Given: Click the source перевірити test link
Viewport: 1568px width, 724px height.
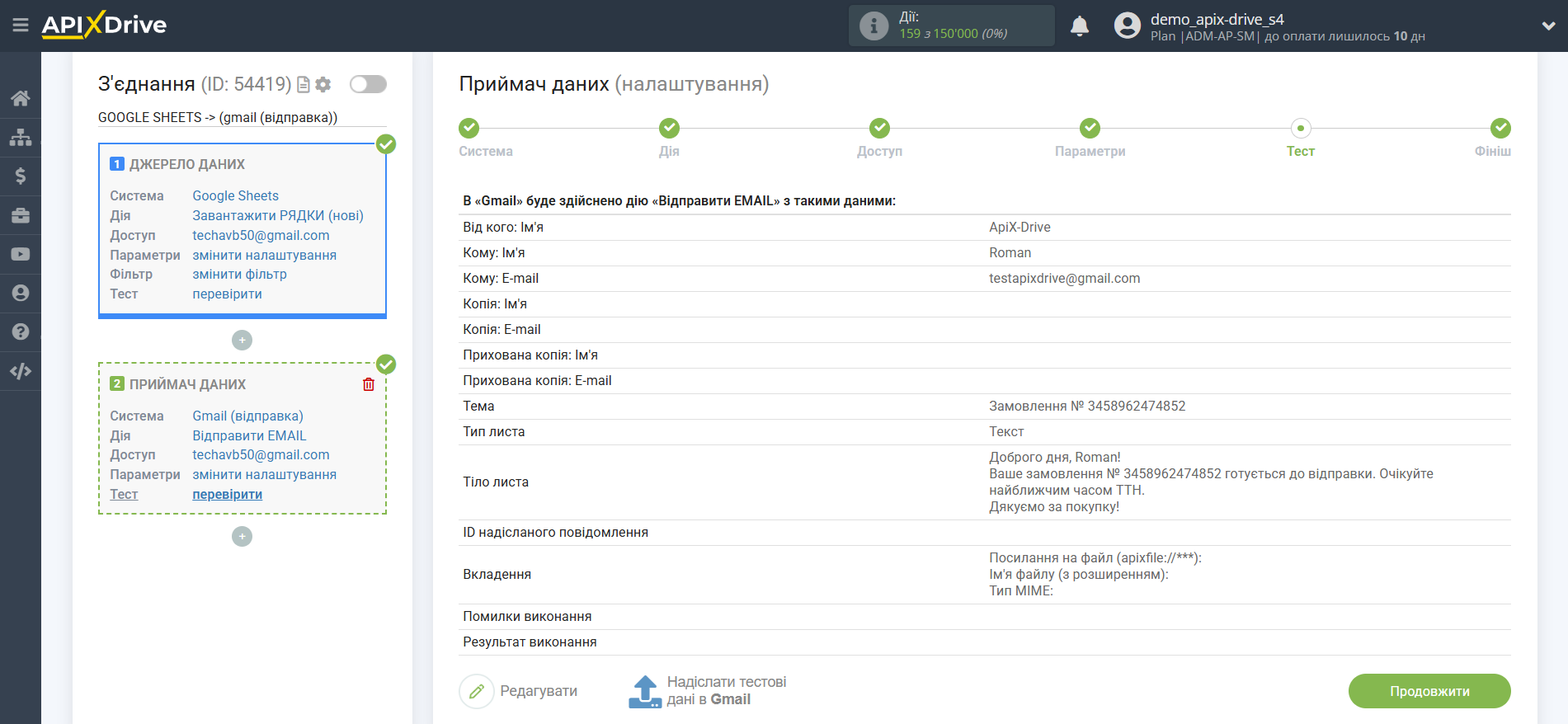Looking at the screenshot, I should (x=227, y=294).
